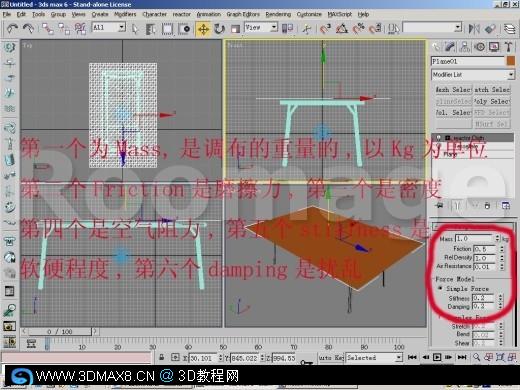Click the Vol. Select modifier button

point(454,113)
